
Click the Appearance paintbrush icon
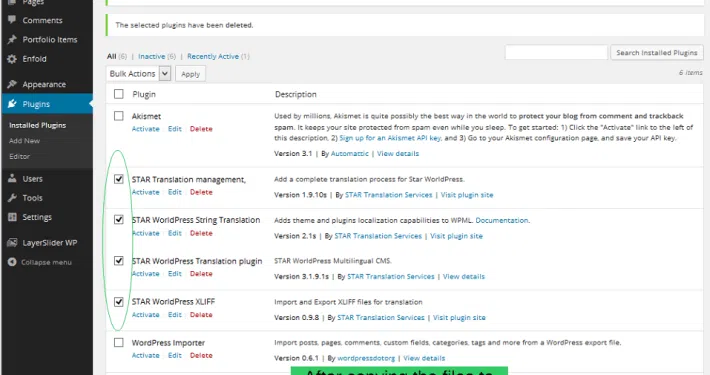(x=12, y=84)
